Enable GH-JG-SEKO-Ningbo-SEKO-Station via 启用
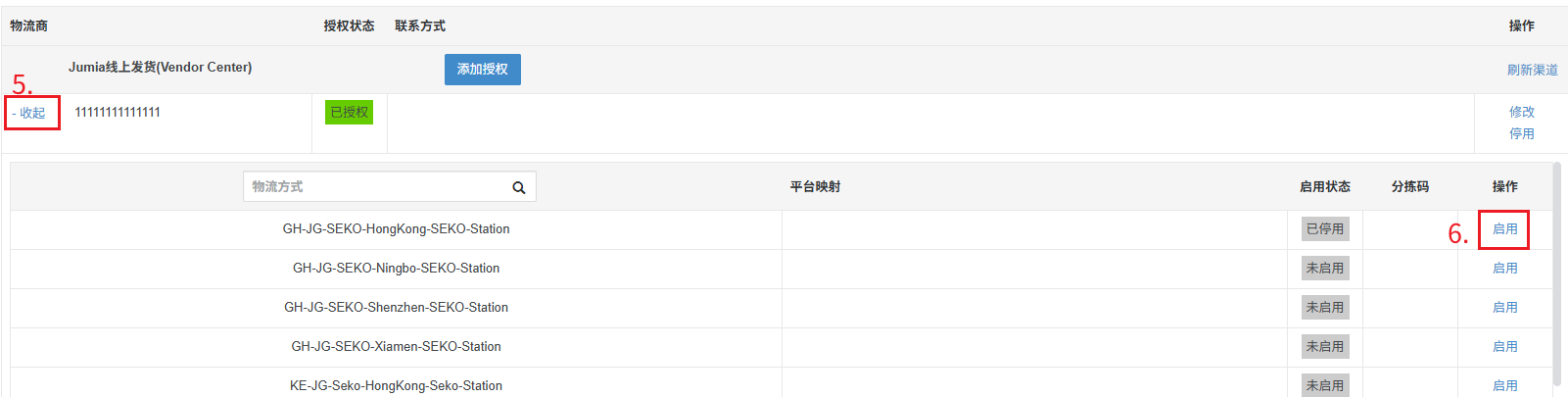The image size is (1568, 397). tap(1505, 268)
